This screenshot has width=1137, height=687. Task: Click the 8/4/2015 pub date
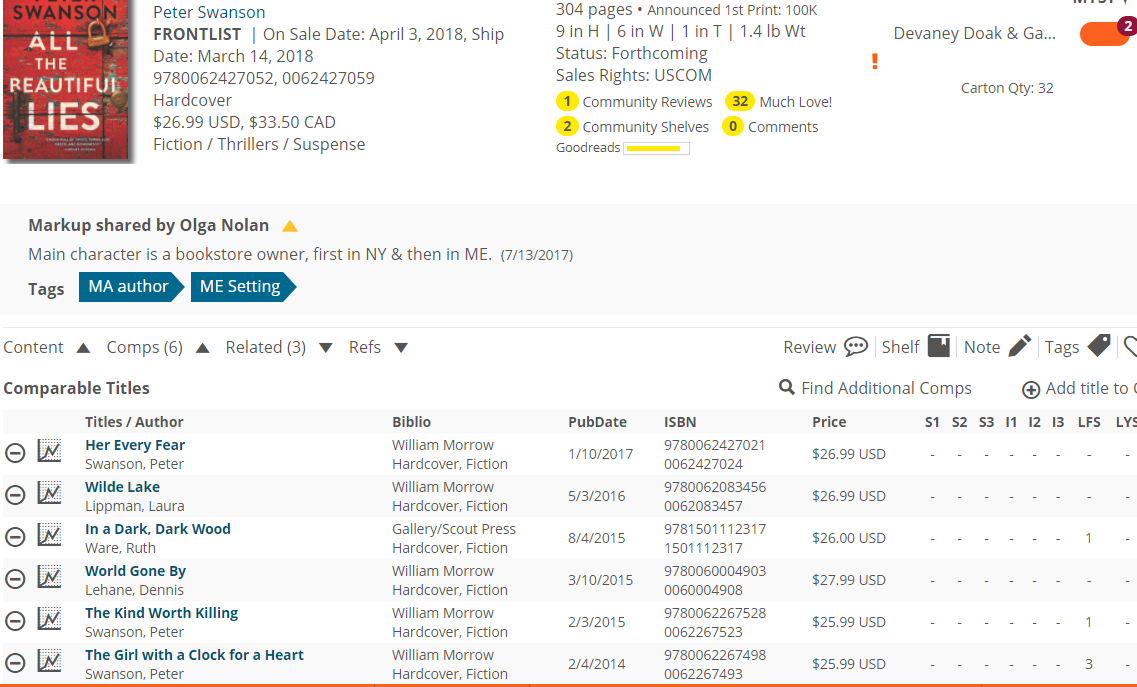(597, 538)
